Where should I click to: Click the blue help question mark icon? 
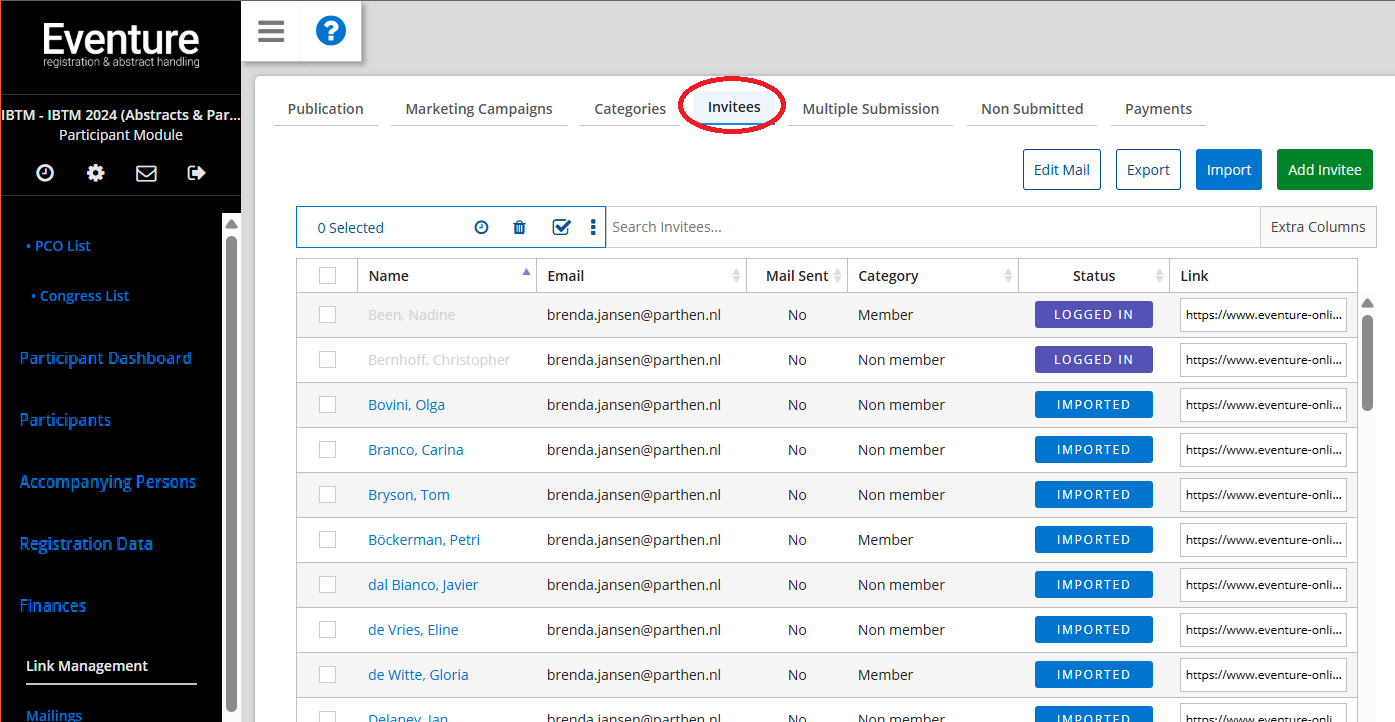point(330,31)
